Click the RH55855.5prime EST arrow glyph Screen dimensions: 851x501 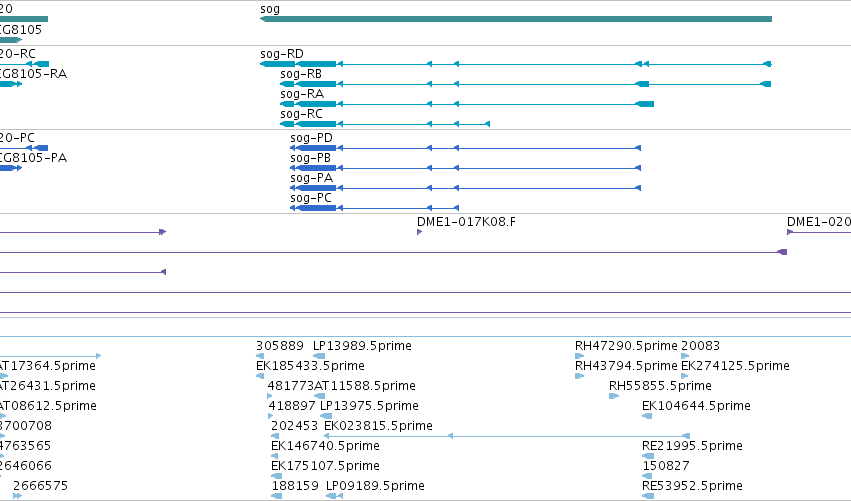click(614, 396)
